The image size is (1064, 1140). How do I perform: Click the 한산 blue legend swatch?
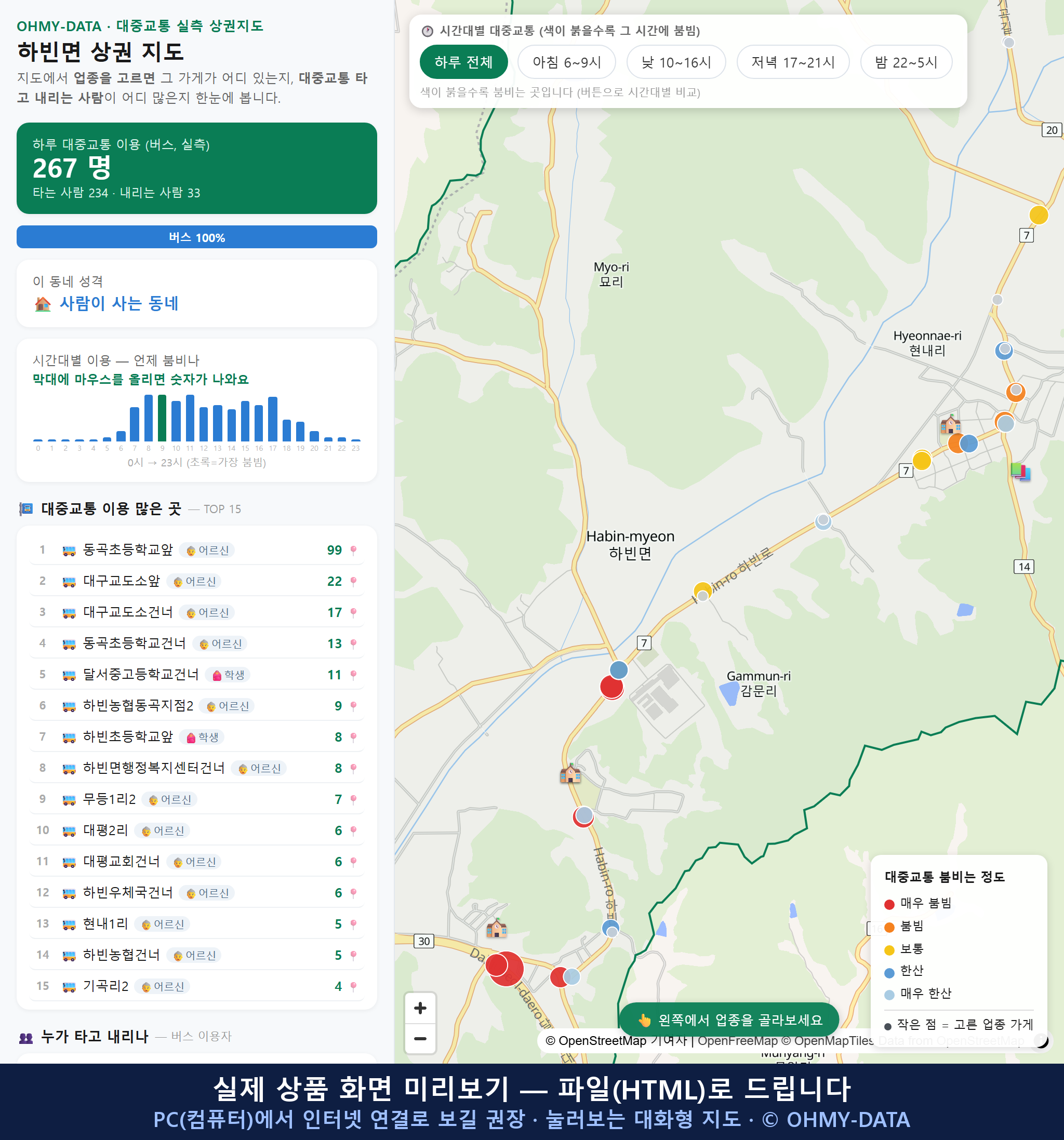pyautogui.click(x=889, y=973)
